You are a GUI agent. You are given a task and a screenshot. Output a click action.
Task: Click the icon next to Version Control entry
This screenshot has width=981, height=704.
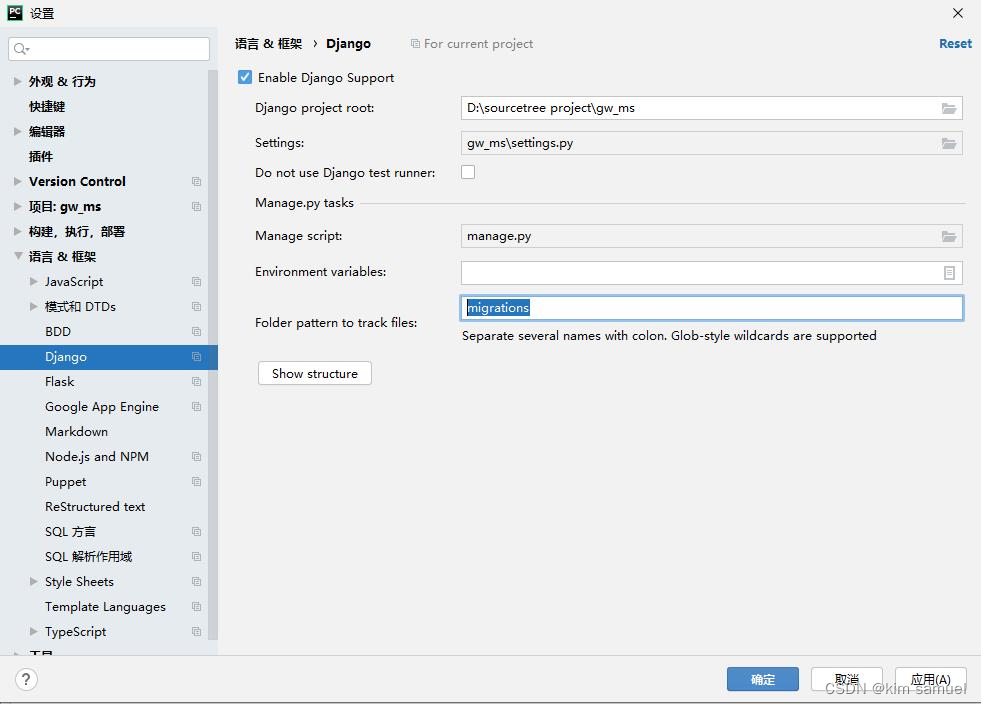[196, 182]
